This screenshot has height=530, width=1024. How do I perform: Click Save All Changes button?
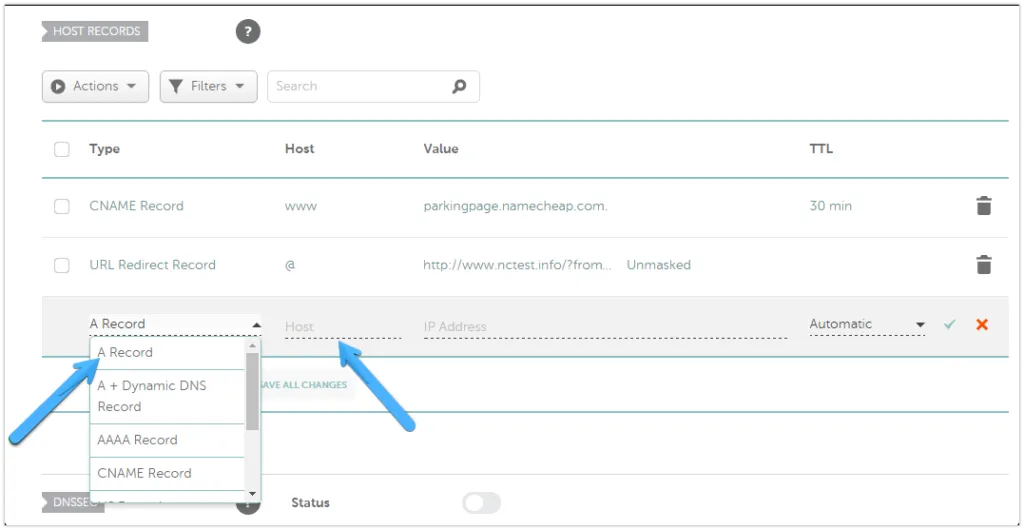pyautogui.click(x=304, y=385)
